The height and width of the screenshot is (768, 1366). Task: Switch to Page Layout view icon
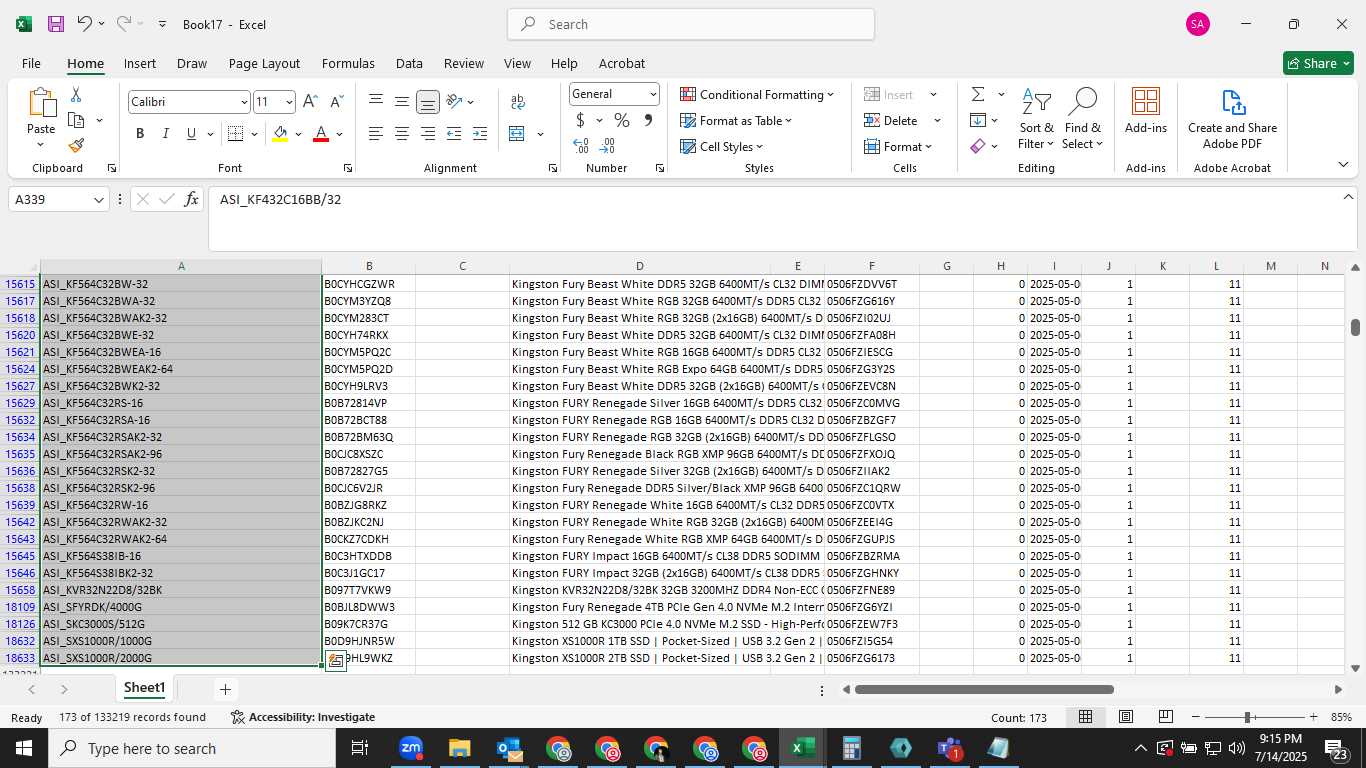point(1126,717)
